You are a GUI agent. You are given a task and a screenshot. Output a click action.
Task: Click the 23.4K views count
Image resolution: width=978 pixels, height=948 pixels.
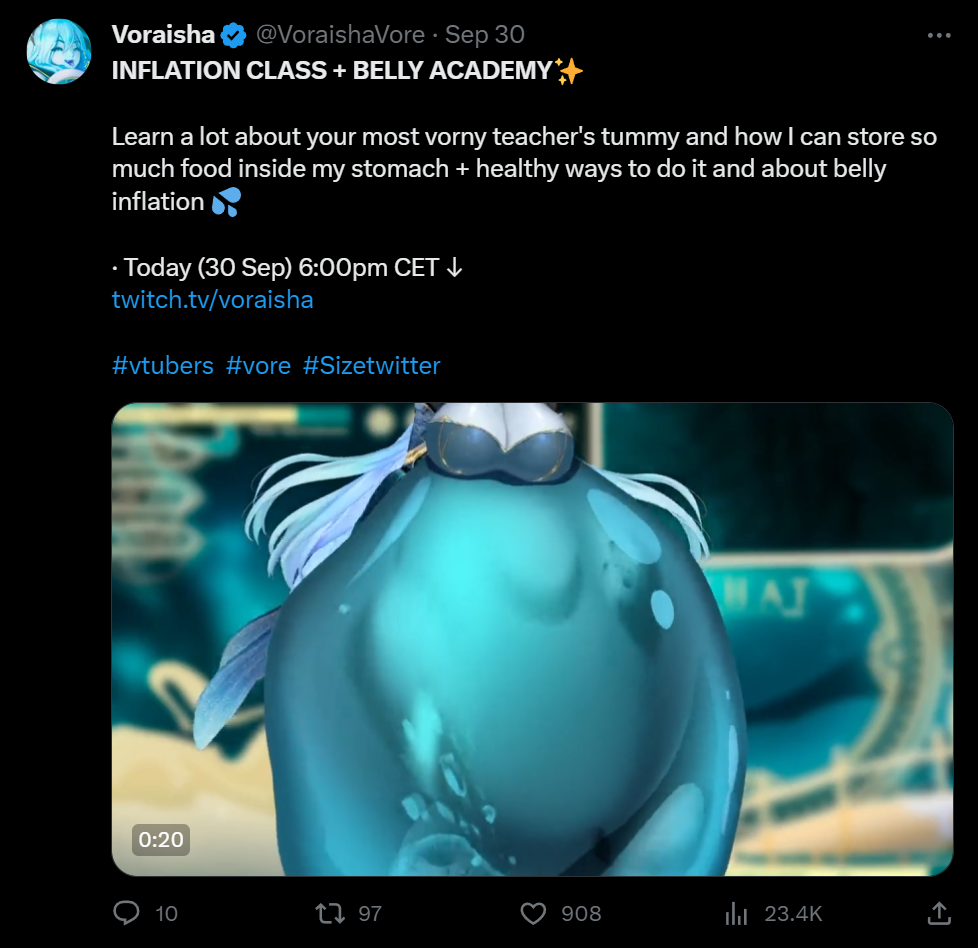[x=793, y=914]
